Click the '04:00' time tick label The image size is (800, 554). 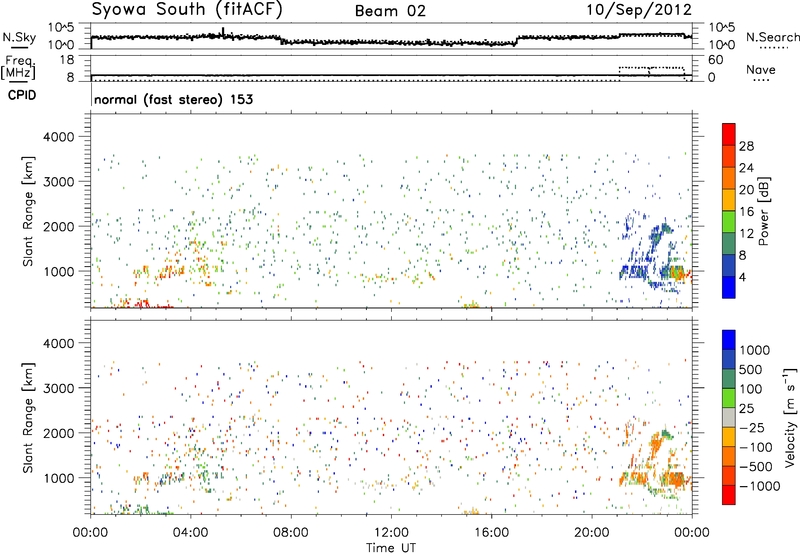point(190,533)
